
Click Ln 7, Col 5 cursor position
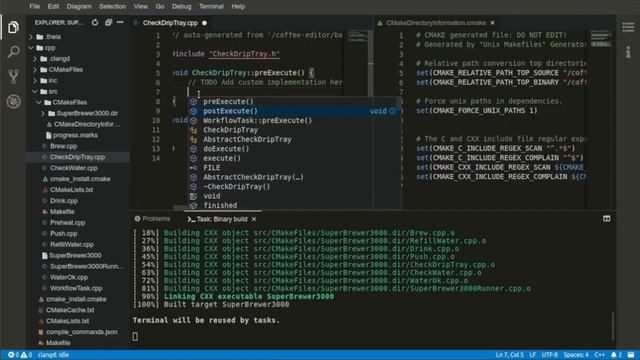tap(509, 355)
